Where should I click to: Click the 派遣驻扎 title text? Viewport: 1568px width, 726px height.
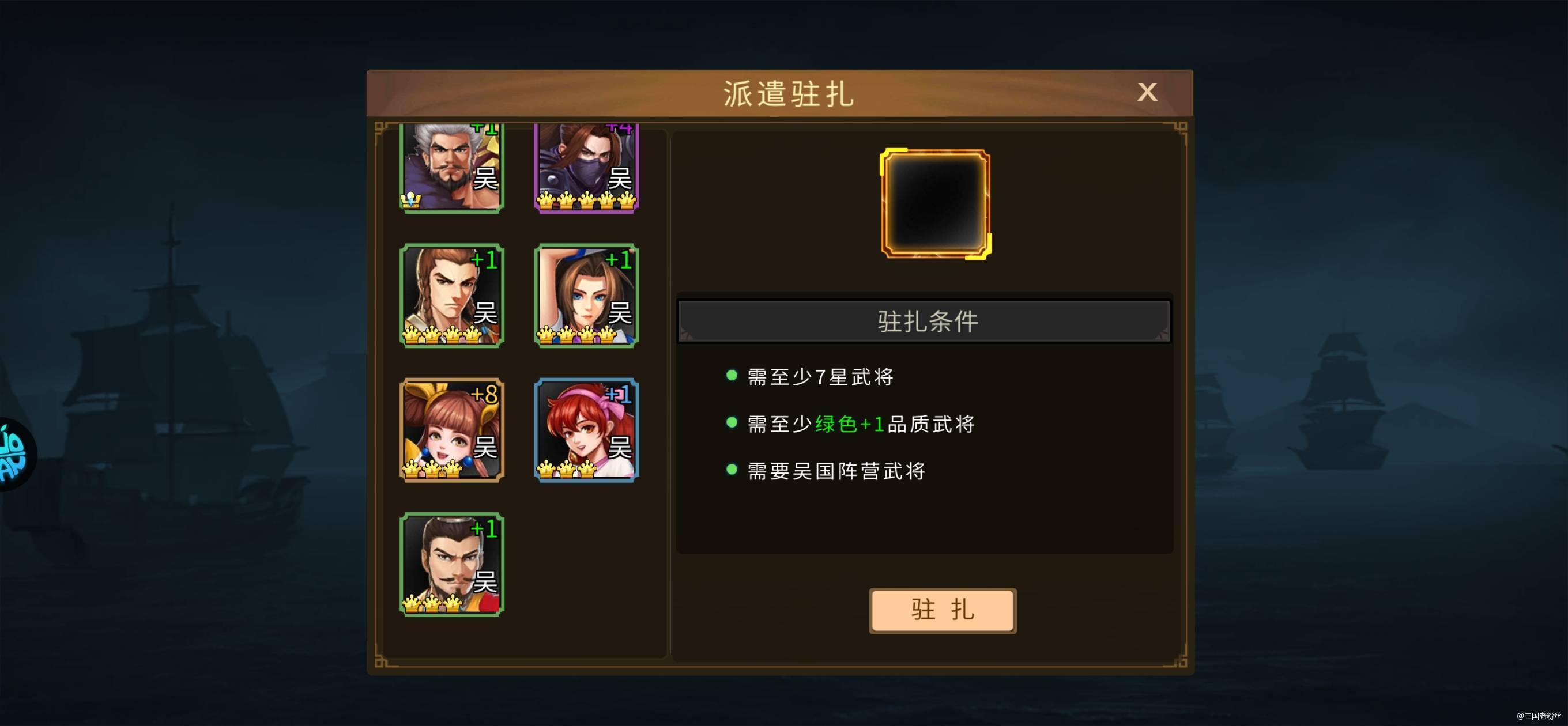pos(789,94)
